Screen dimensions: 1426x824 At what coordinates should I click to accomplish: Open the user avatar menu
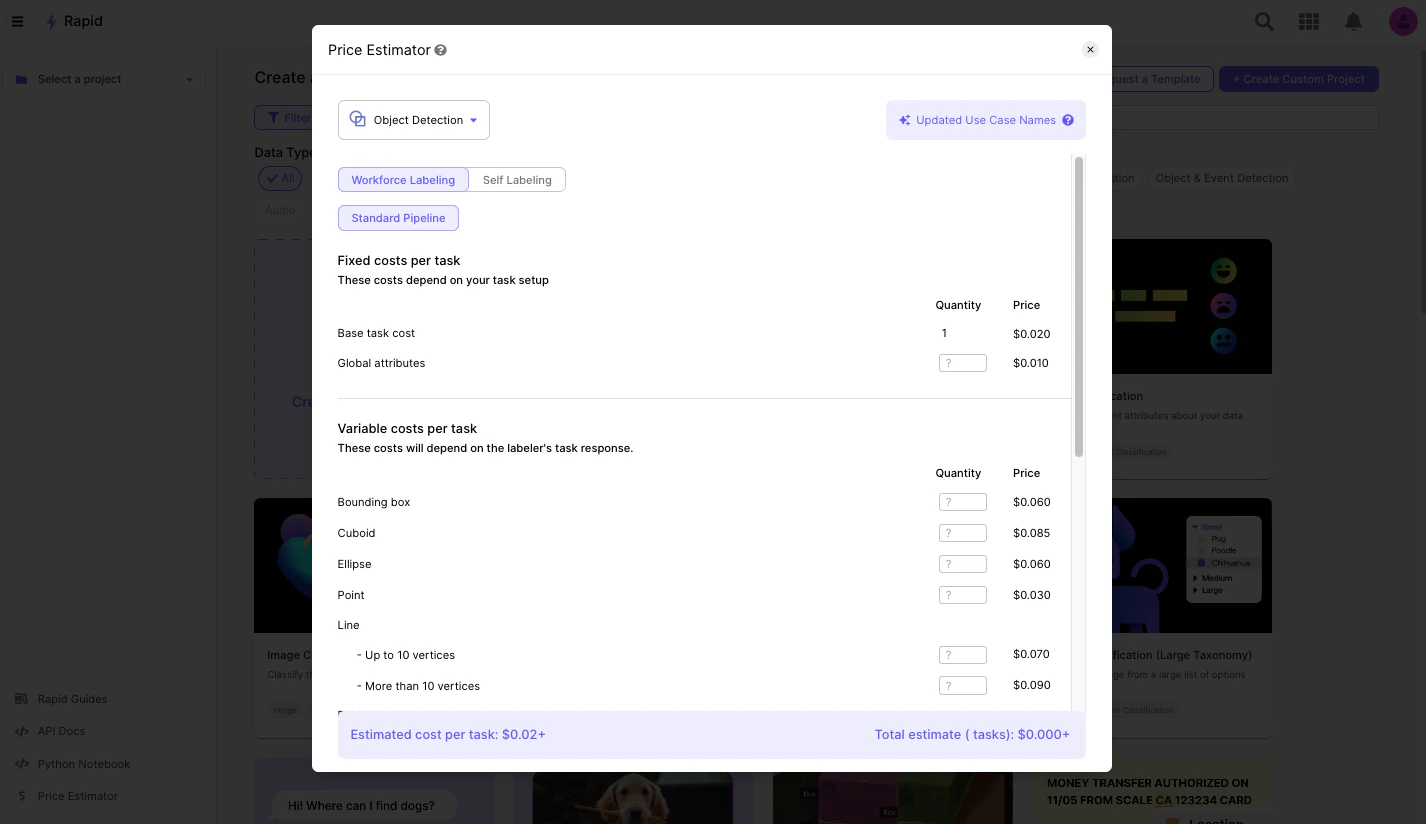1403,21
